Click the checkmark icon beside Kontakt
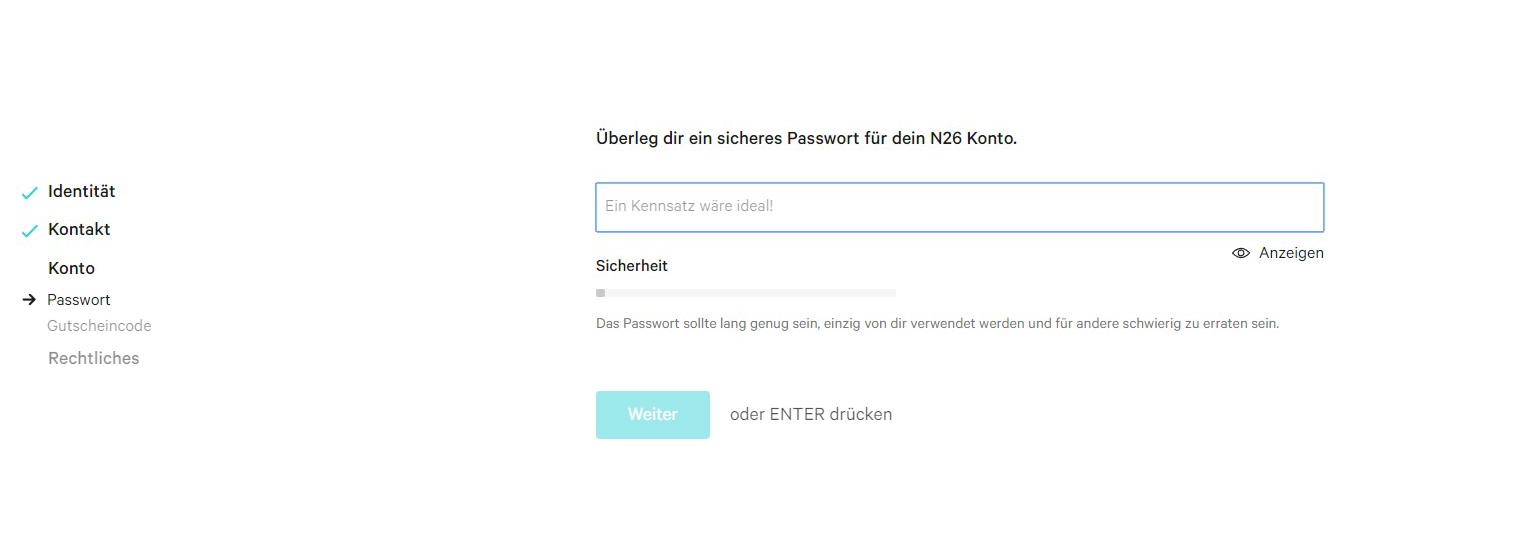This screenshot has height=555, width=1536. 29,231
